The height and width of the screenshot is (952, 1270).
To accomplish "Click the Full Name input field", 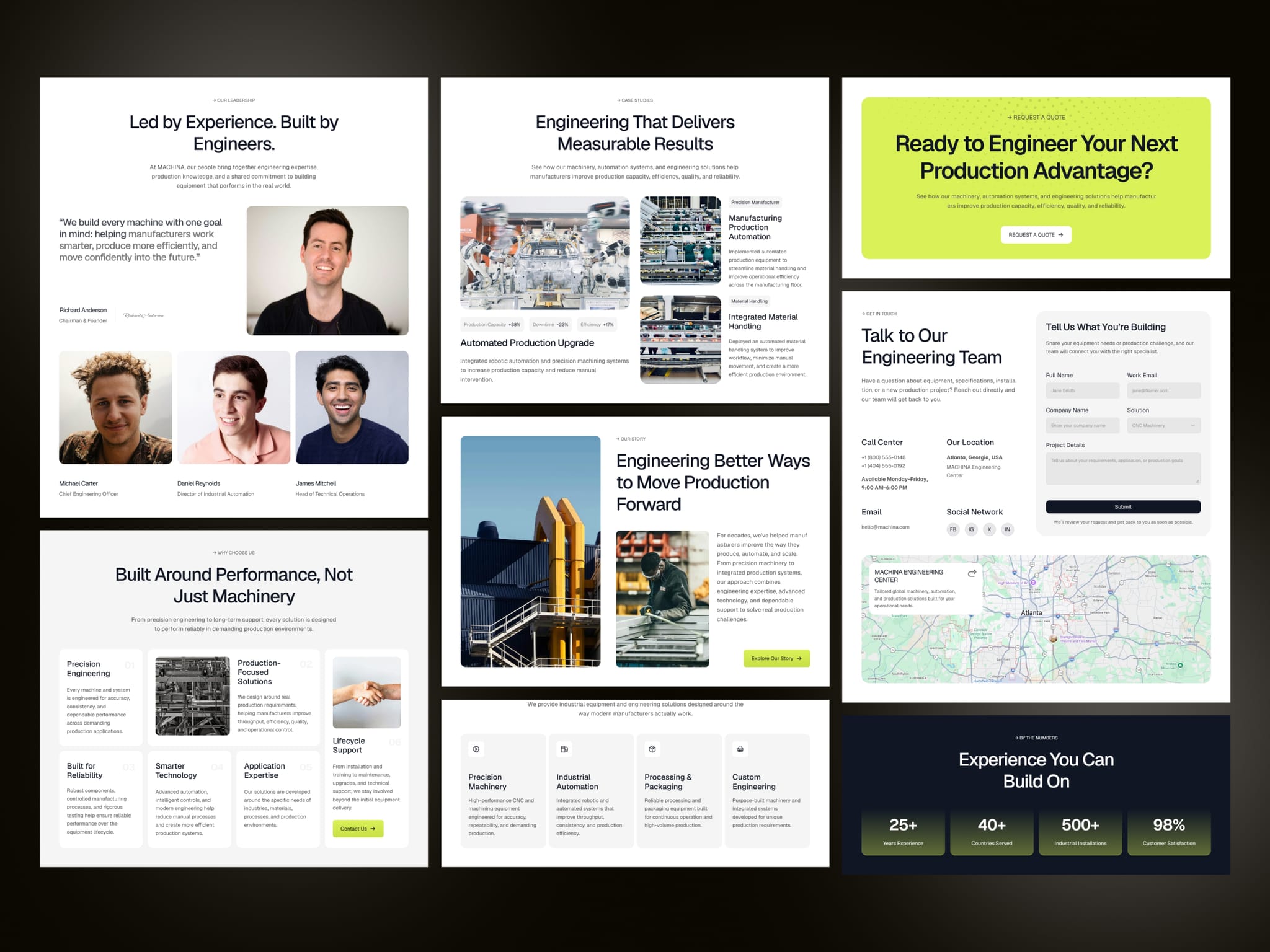I will pyautogui.click(x=1082, y=390).
